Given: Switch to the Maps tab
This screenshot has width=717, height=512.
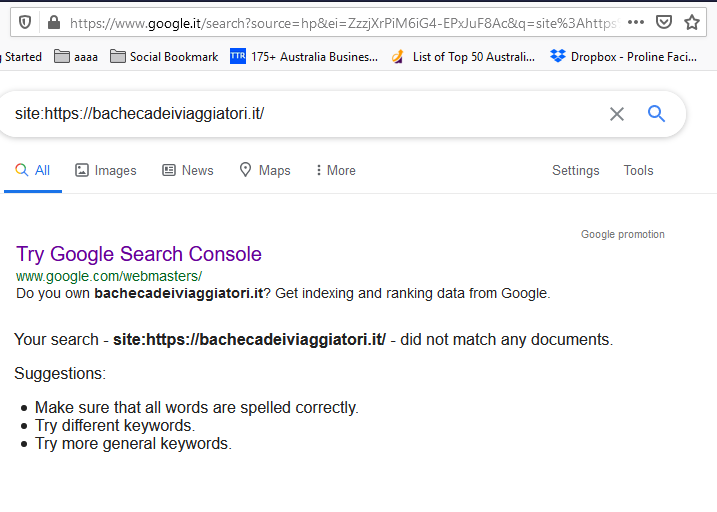Looking at the screenshot, I should tap(265, 171).
